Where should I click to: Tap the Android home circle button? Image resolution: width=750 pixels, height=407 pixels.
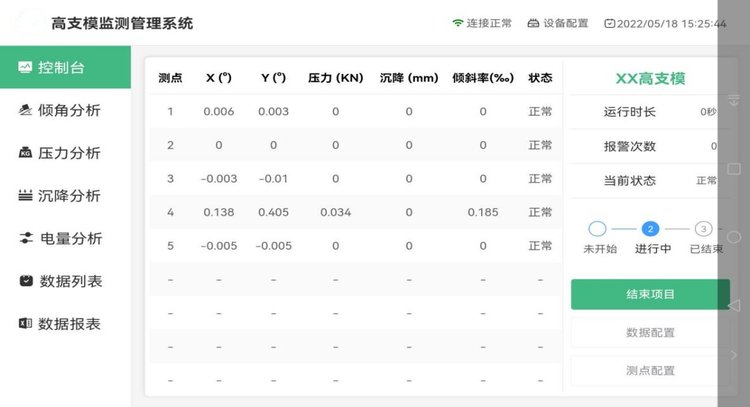tap(734, 237)
